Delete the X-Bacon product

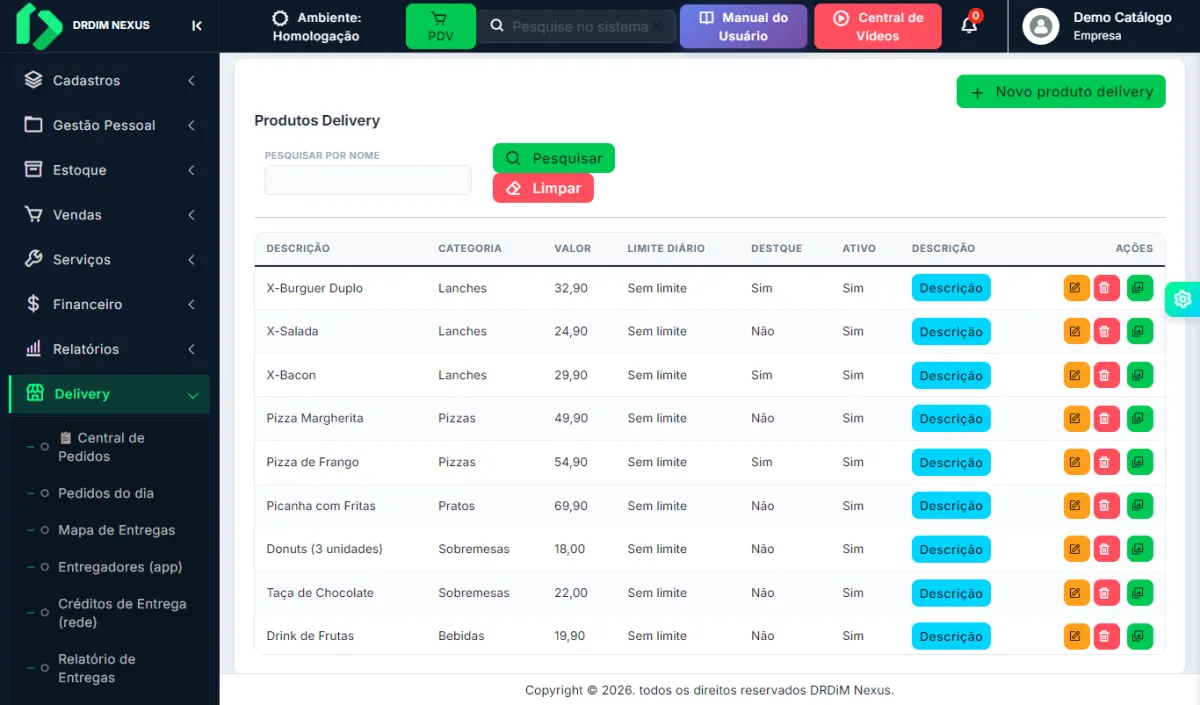click(x=1106, y=375)
